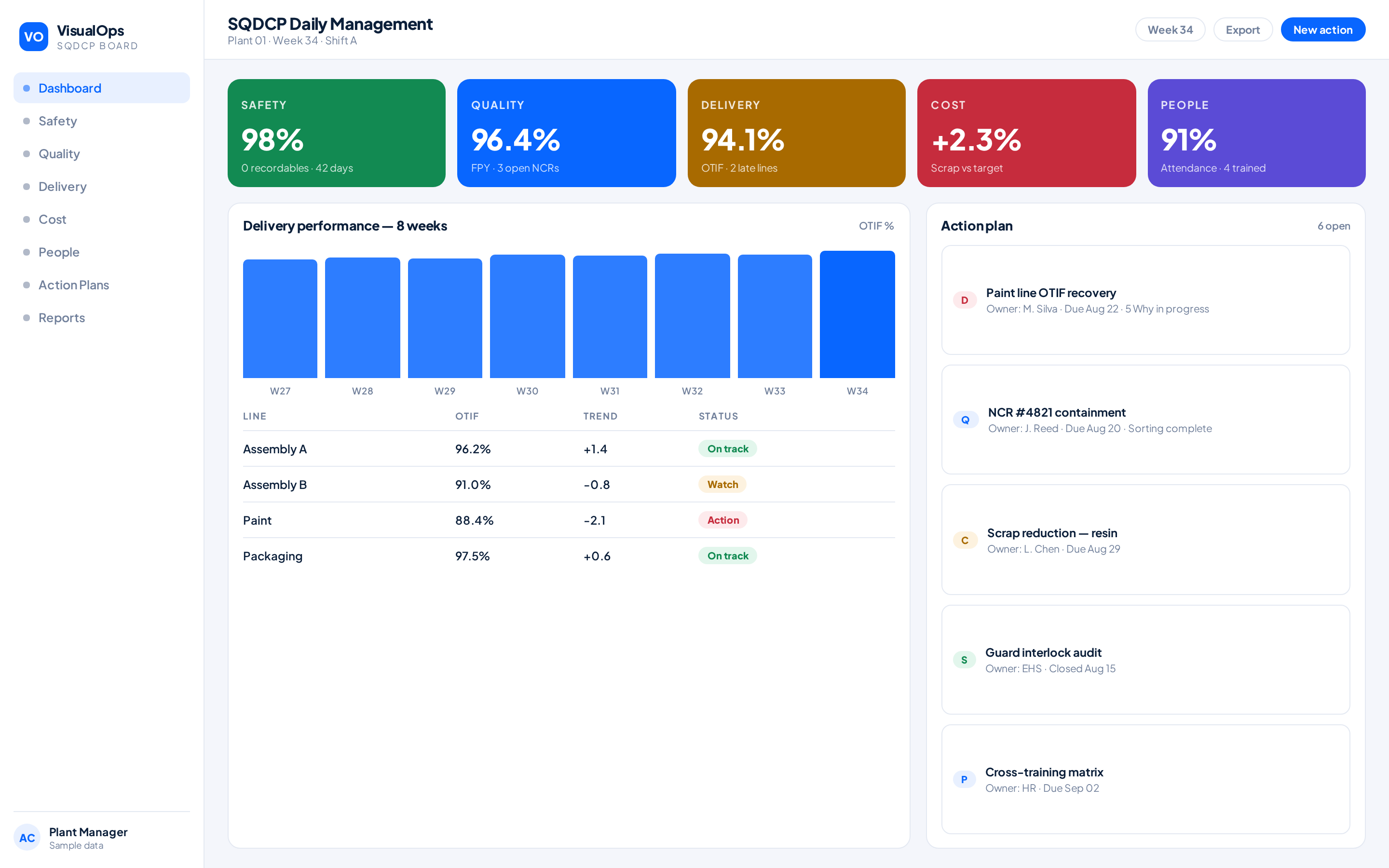Open NCR #4821 containment action
This screenshot has width=1389, height=868.
pos(1145,420)
